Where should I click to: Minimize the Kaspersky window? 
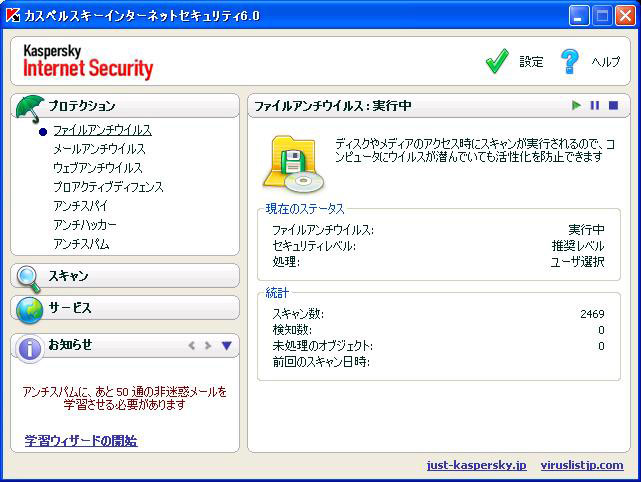[x=578, y=16]
